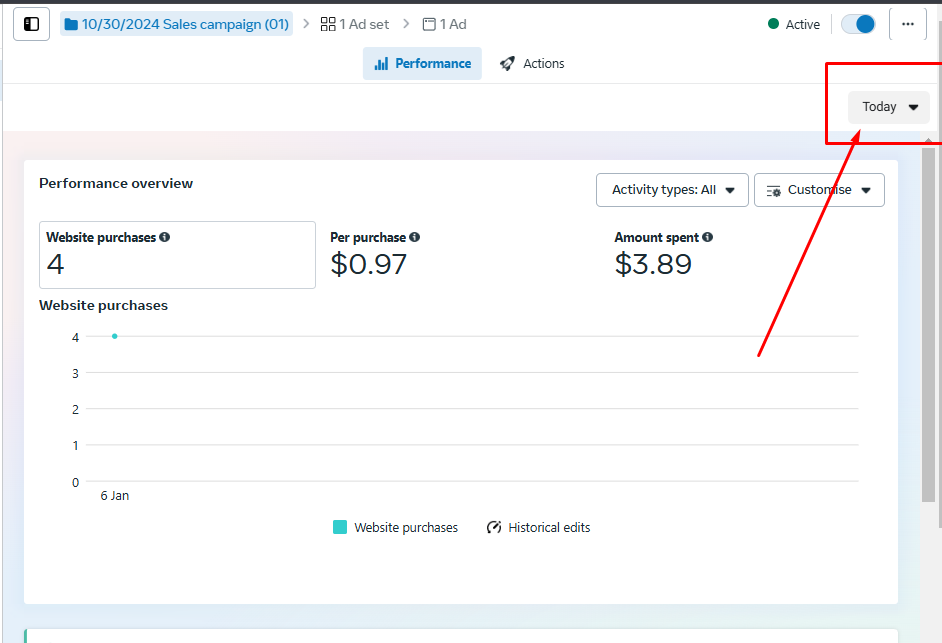Click the 6 Jan data point on chart
The image size is (942, 643).
coord(115,336)
